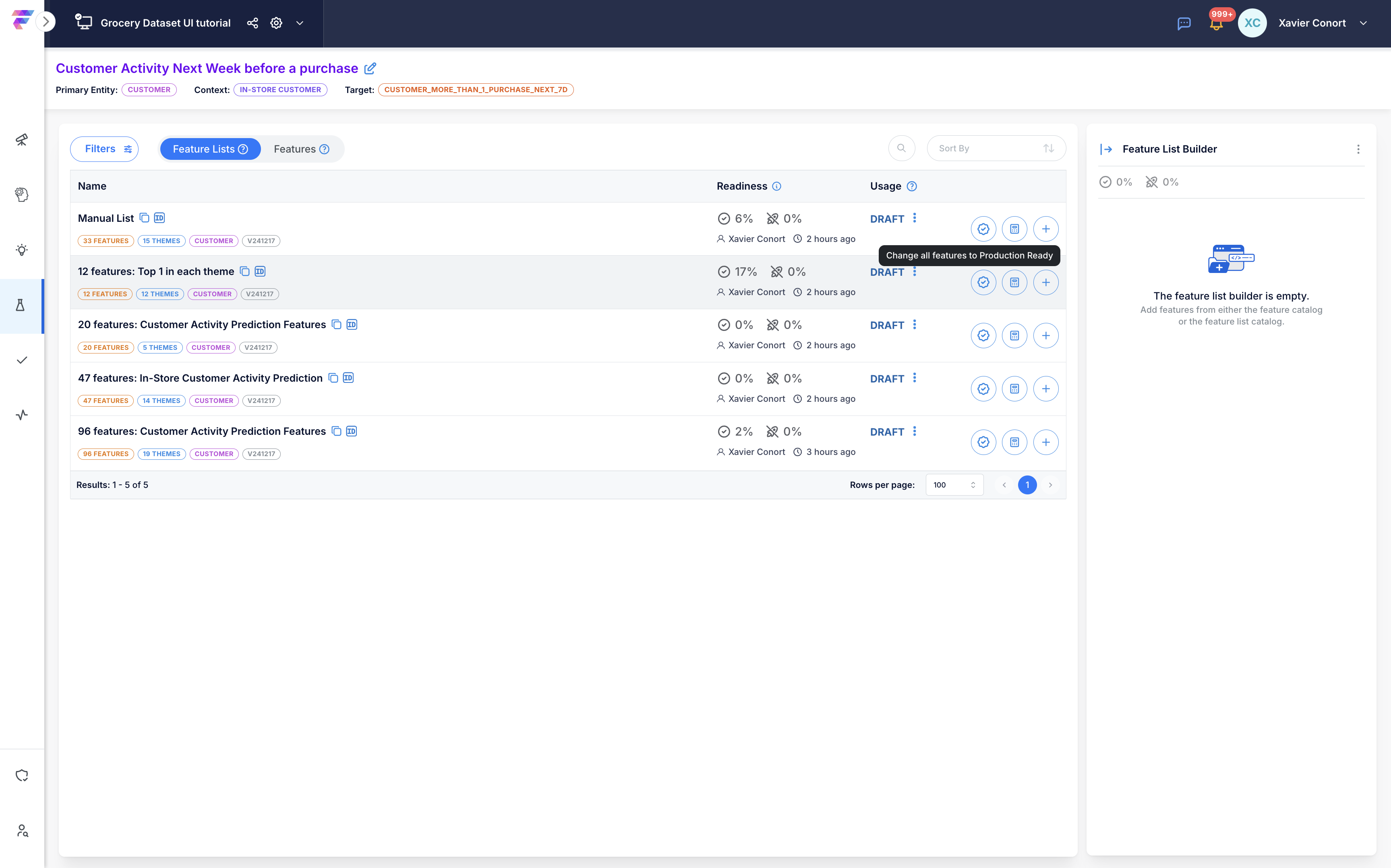Open three-dot menu for Manual List
This screenshot has width=1391, height=868.
[915, 218]
